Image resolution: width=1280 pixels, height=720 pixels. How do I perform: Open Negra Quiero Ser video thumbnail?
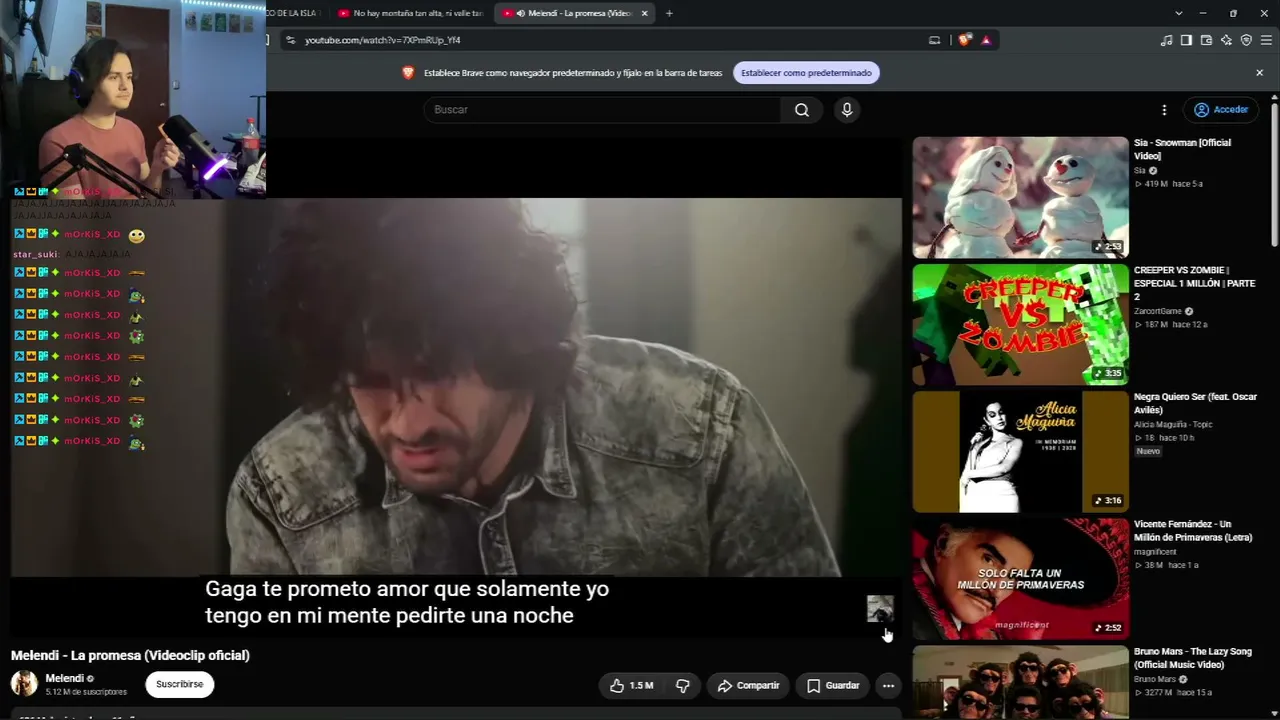point(1020,451)
